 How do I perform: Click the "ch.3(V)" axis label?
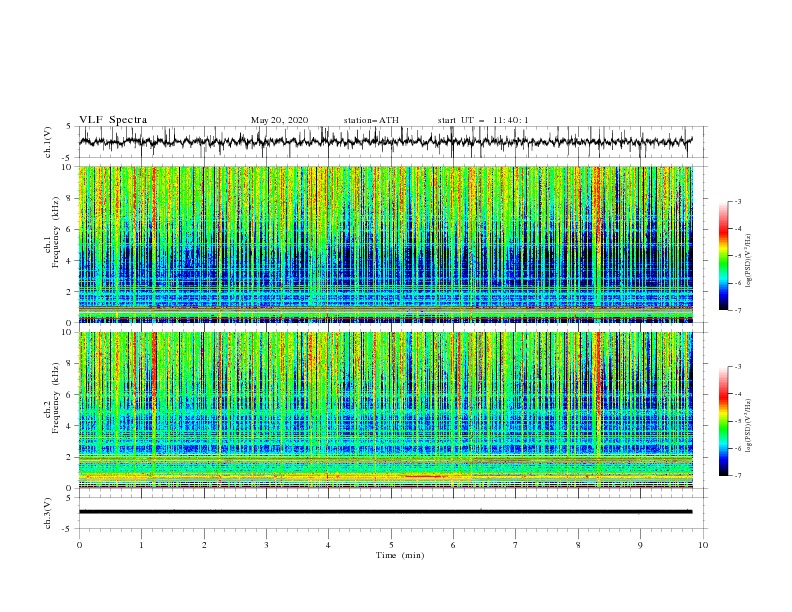pyautogui.click(x=47, y=513)
